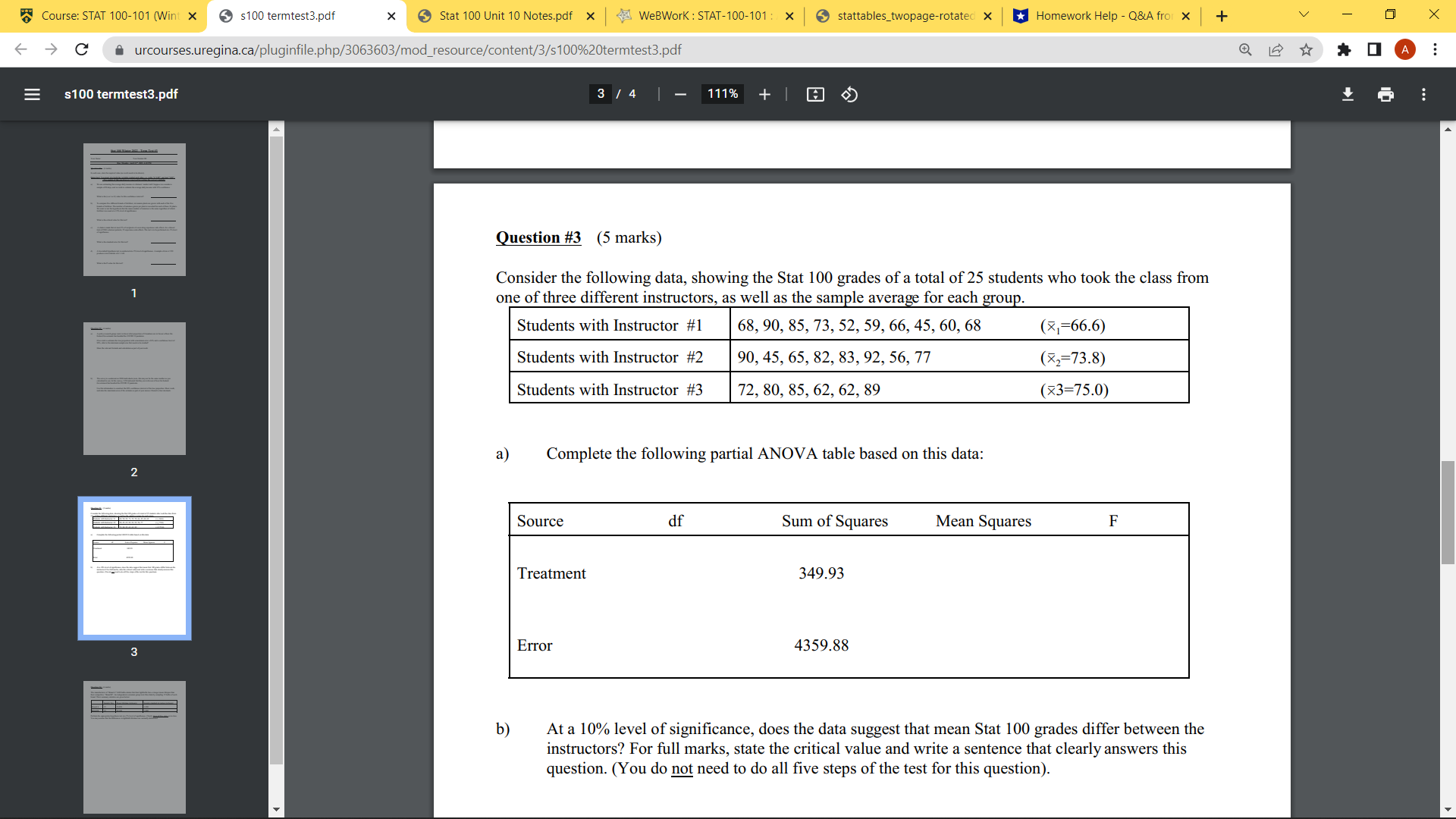Image resolution: width=1456 pixels, height=819 pixels.
Task: Rotate the PDF counterclockwise
Action: pyautogui.click(x=849, y=94)
